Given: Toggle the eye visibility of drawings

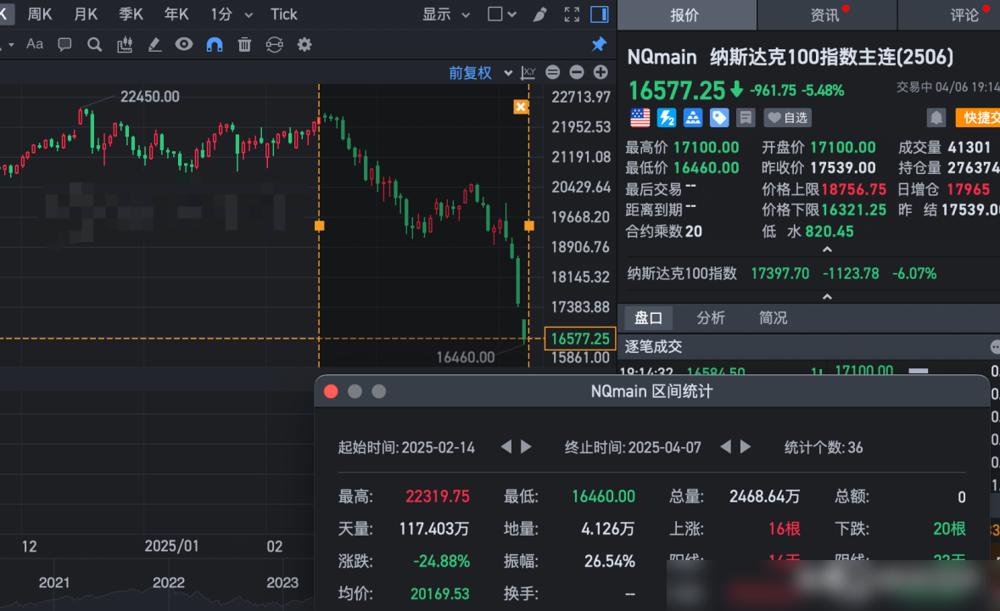Looking at the screenshot, I should point(184,44).
